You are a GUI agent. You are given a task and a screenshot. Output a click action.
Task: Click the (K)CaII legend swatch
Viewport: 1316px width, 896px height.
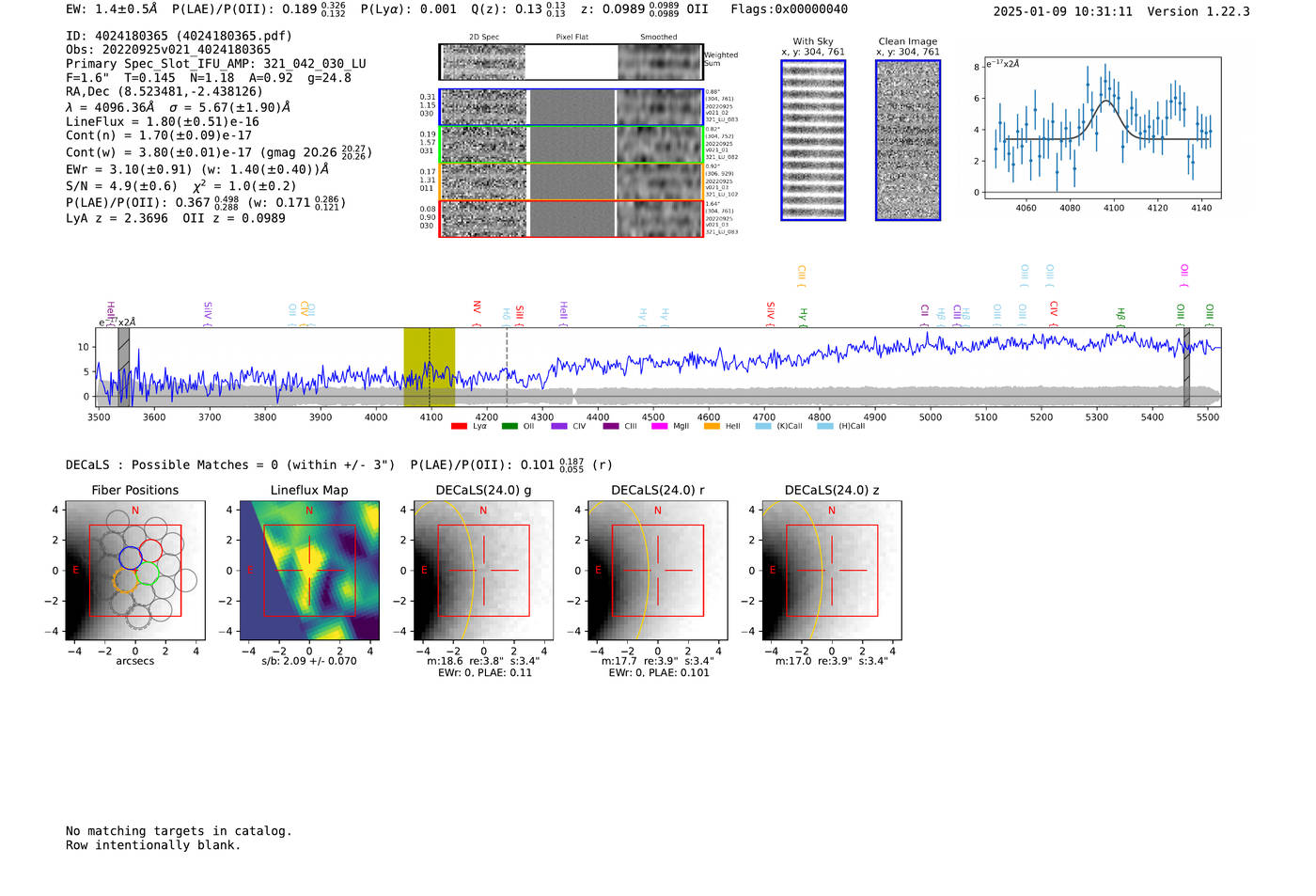coord(763,426)
